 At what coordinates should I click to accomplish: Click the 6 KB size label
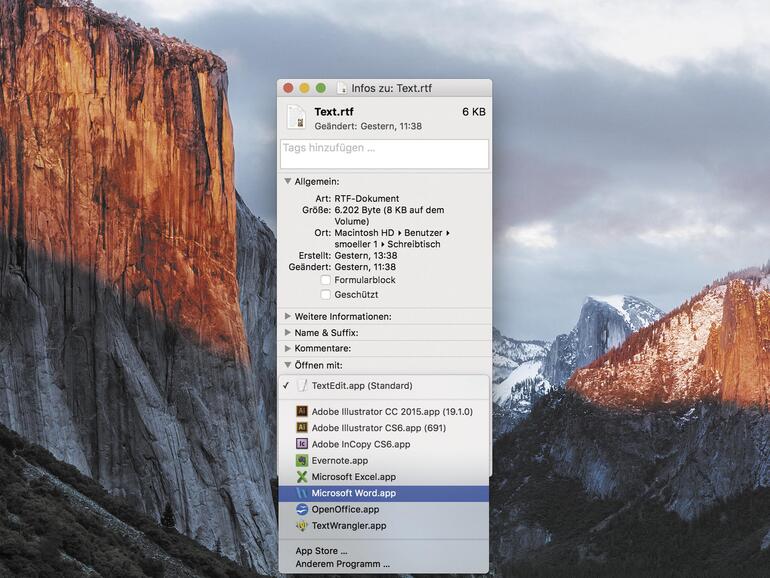pyautogui.click(x=474, y=111)
